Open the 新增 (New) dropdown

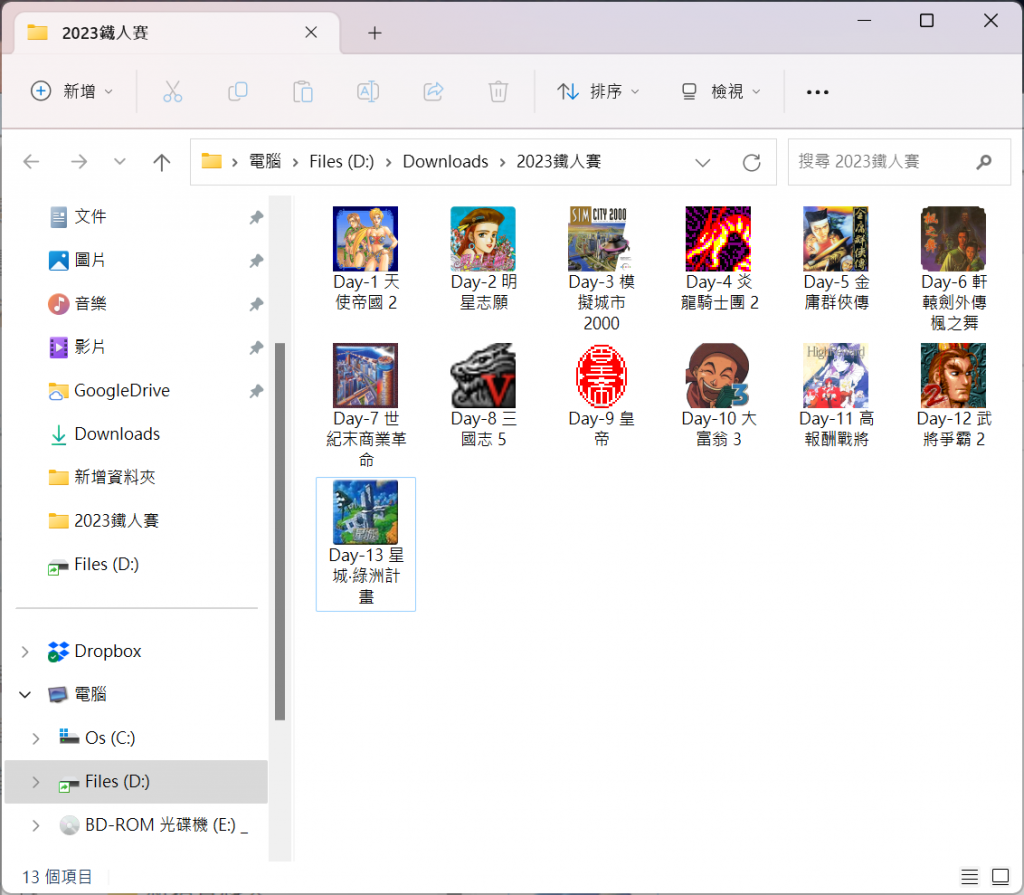[72, 91]
